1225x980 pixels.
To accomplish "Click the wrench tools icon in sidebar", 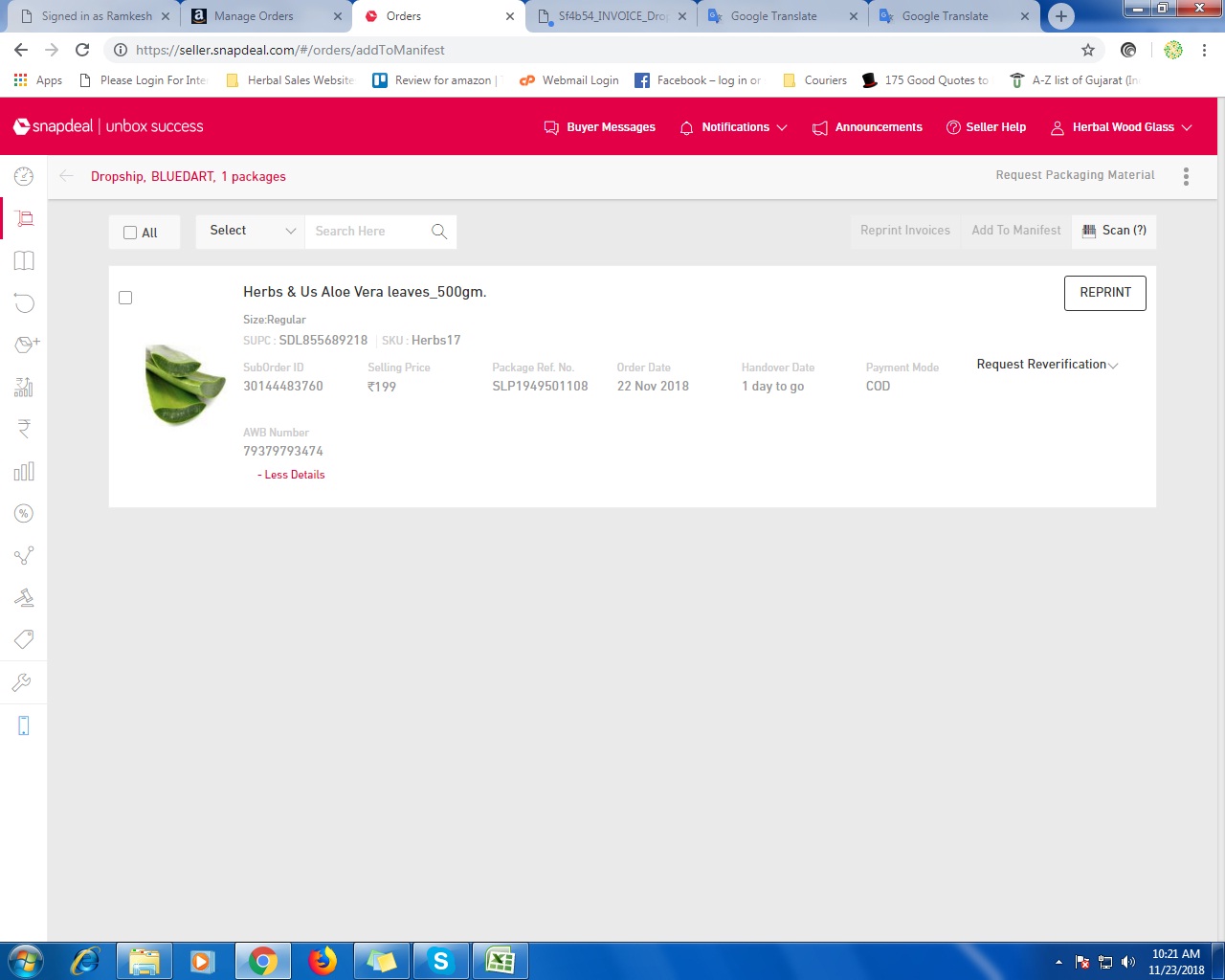I will (24, 681).
